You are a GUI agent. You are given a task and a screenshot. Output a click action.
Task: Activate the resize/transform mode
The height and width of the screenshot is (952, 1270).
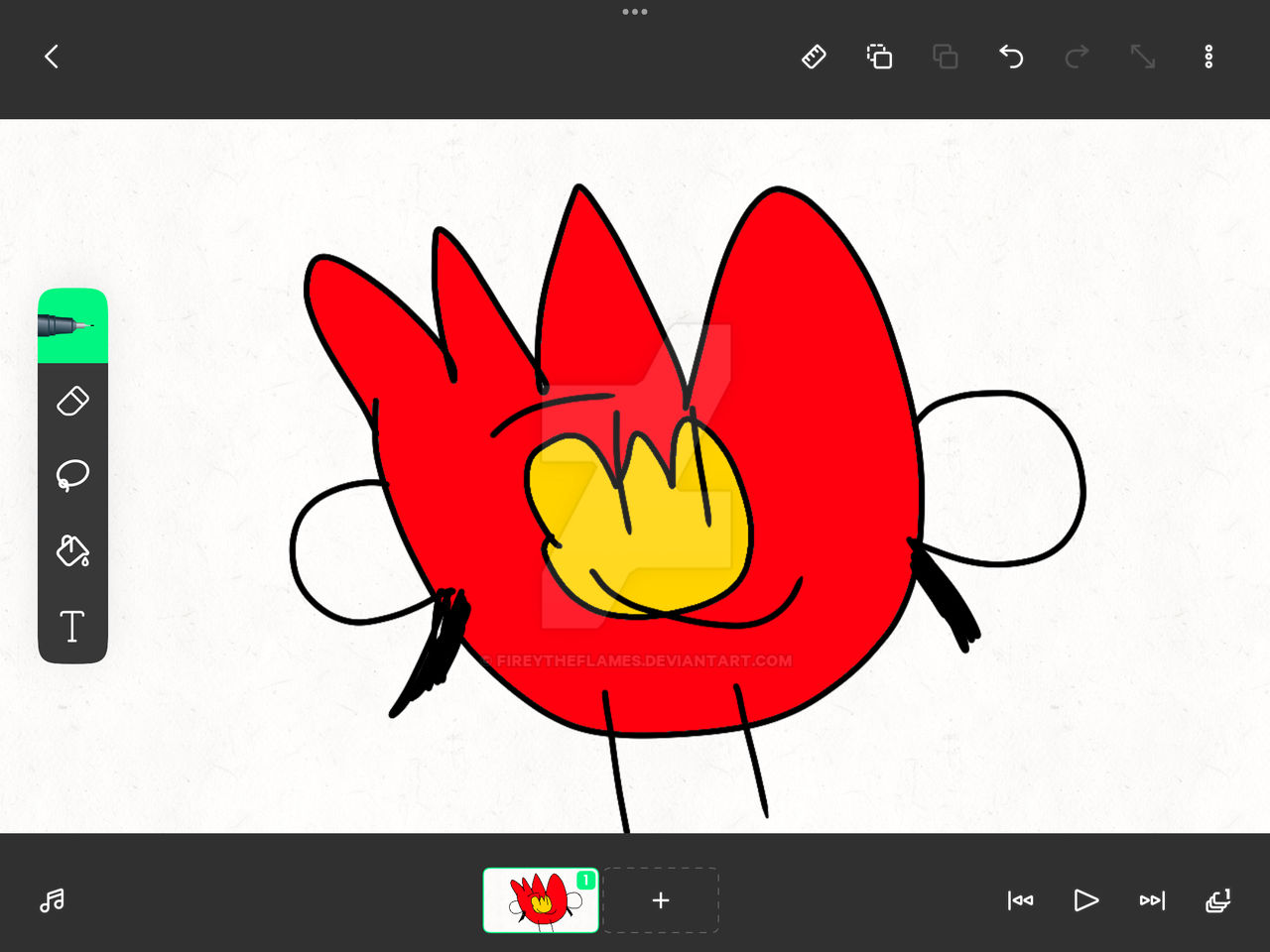coord(1142,57)
